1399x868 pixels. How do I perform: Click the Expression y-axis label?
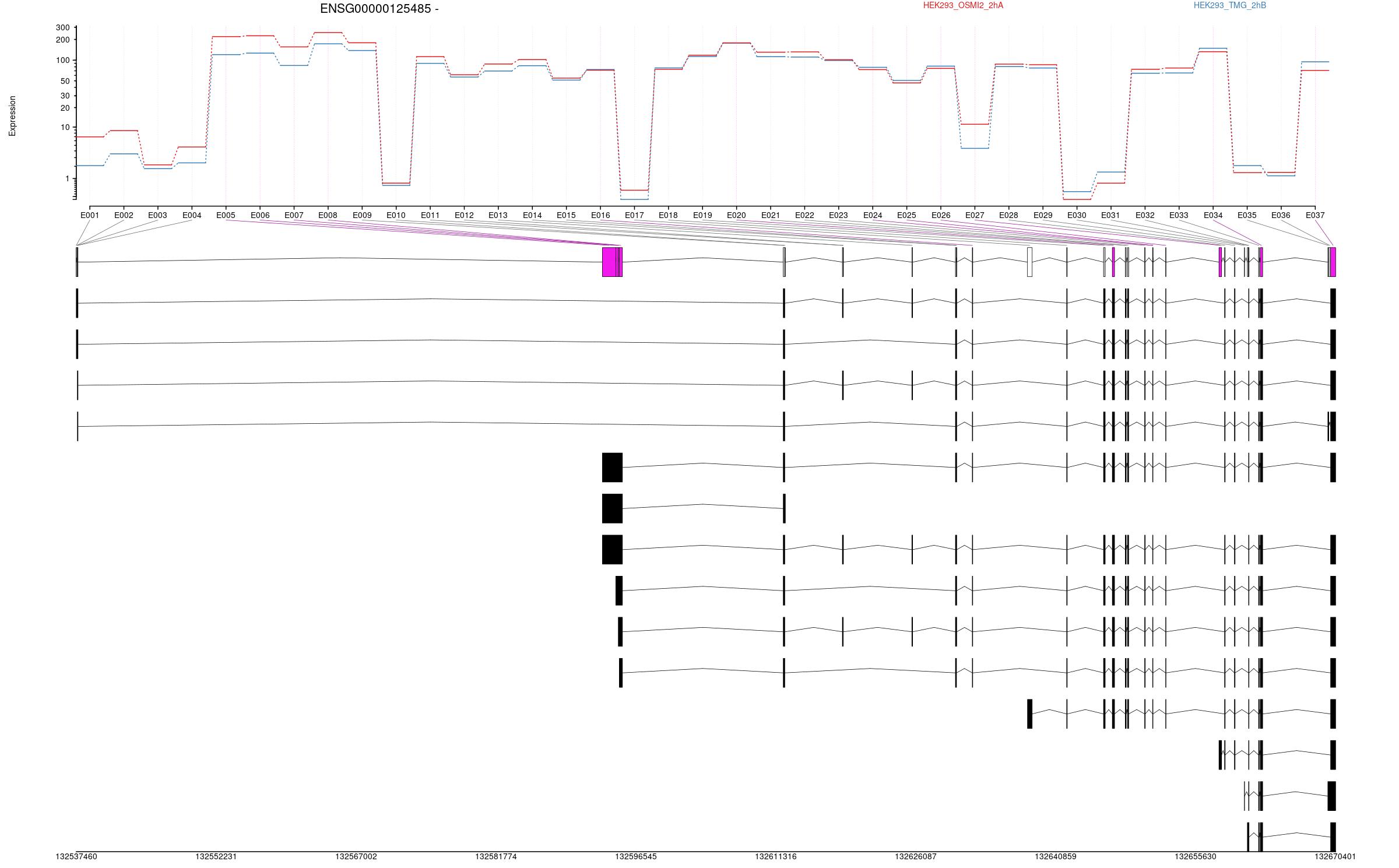click(12, 116)
